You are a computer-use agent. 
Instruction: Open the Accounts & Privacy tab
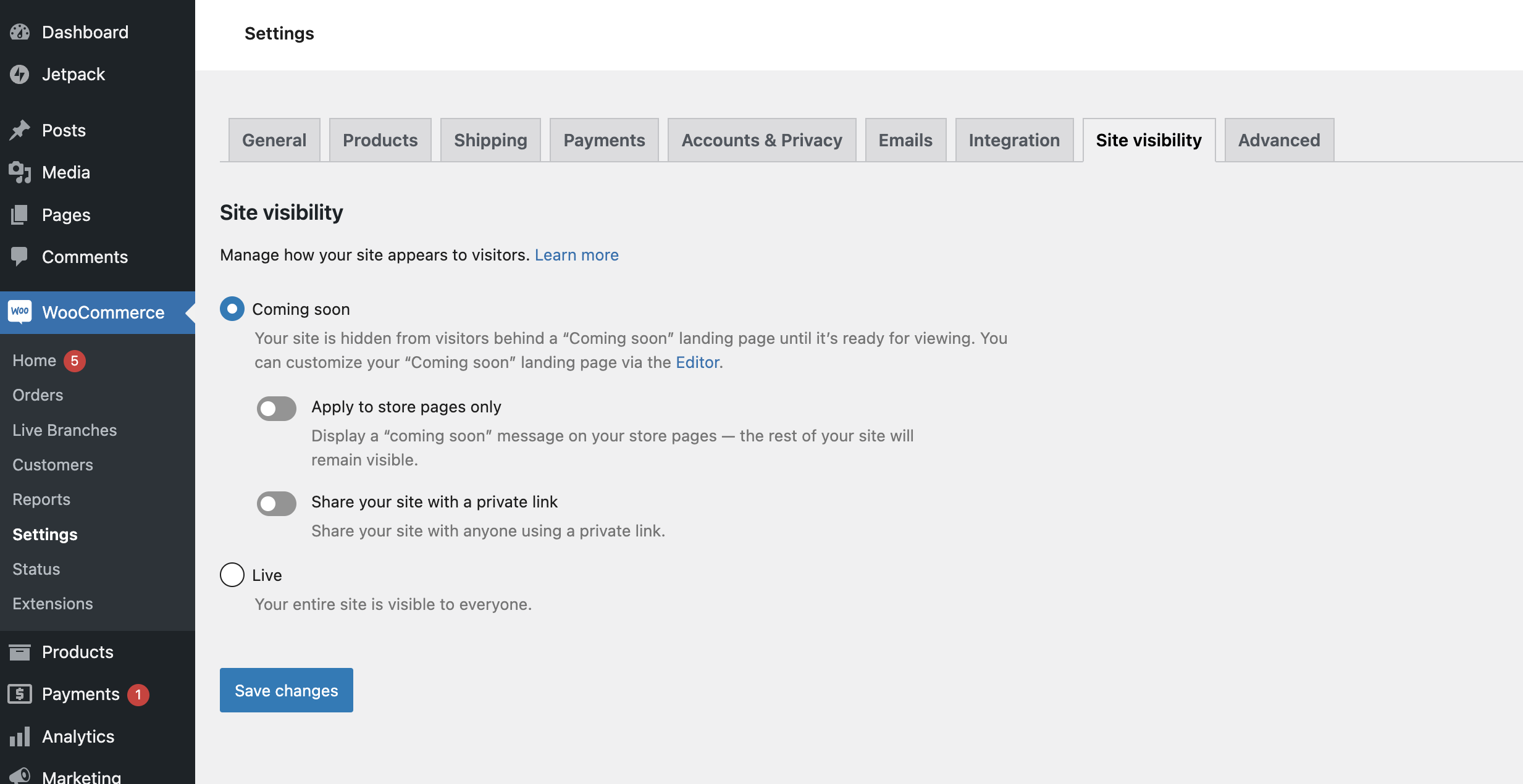(x=761, y=140)
